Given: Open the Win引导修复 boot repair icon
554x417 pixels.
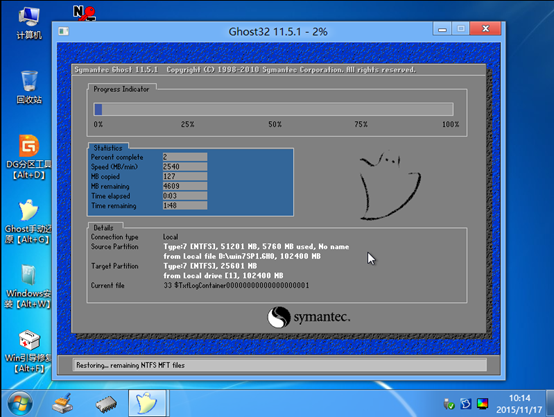Looking at the screenshot, I should click(x=28, y=351).
